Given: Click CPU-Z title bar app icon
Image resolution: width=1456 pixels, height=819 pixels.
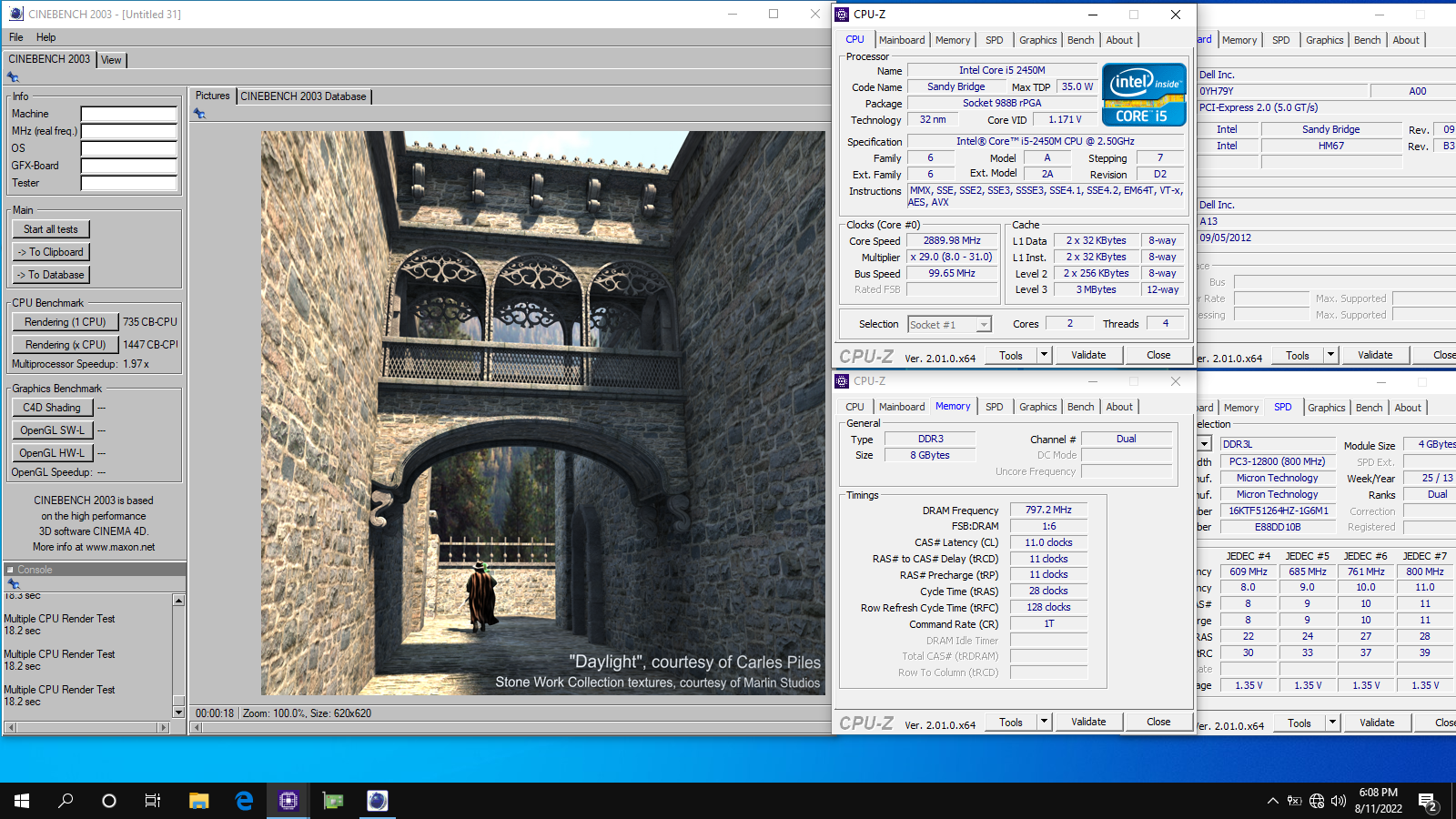Looking at the screenshot, I should tap(843, 15).
